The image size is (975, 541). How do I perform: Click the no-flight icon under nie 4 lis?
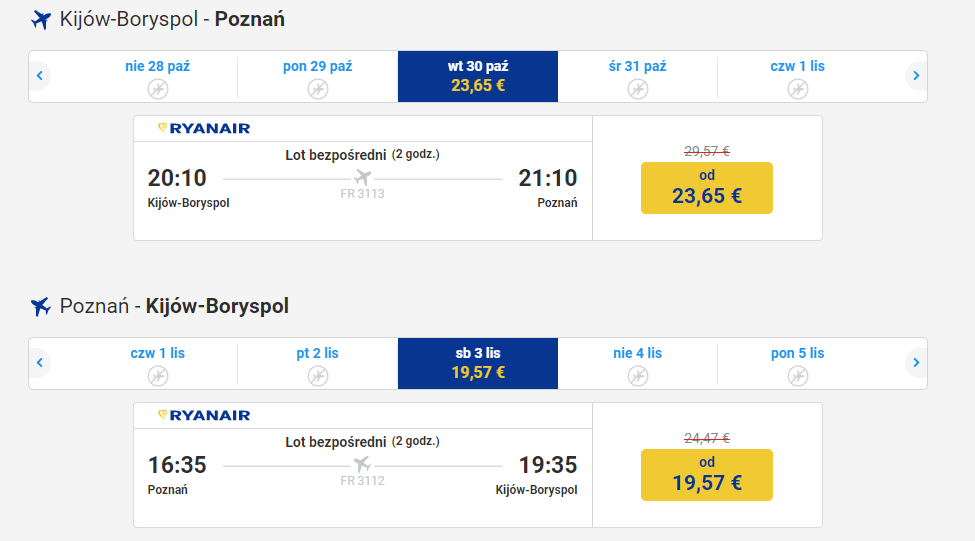pos(637,376)
